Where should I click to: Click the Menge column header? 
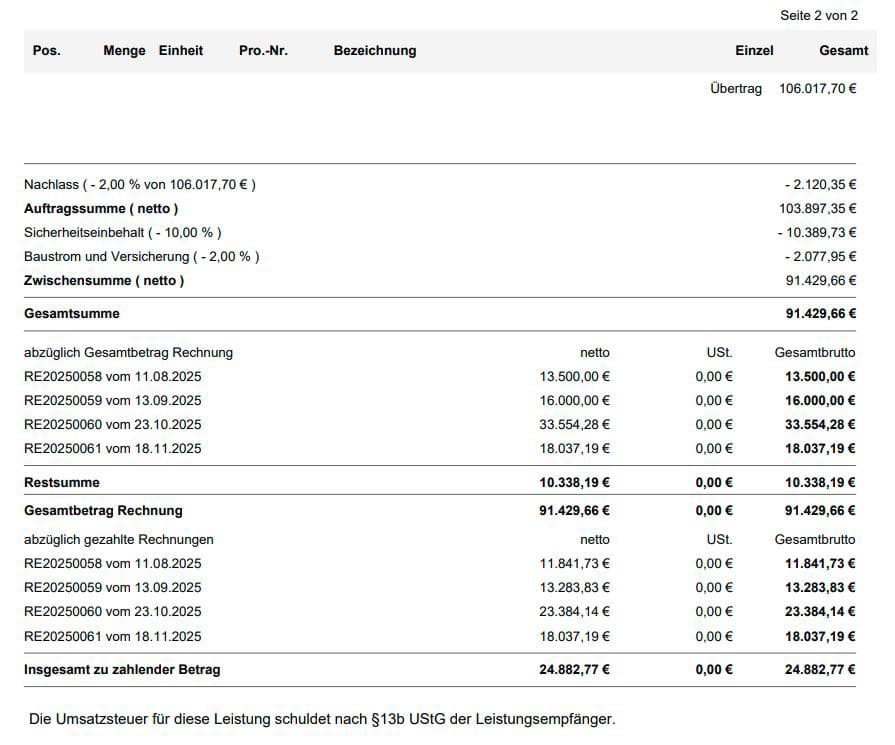(x=124, y=51)
